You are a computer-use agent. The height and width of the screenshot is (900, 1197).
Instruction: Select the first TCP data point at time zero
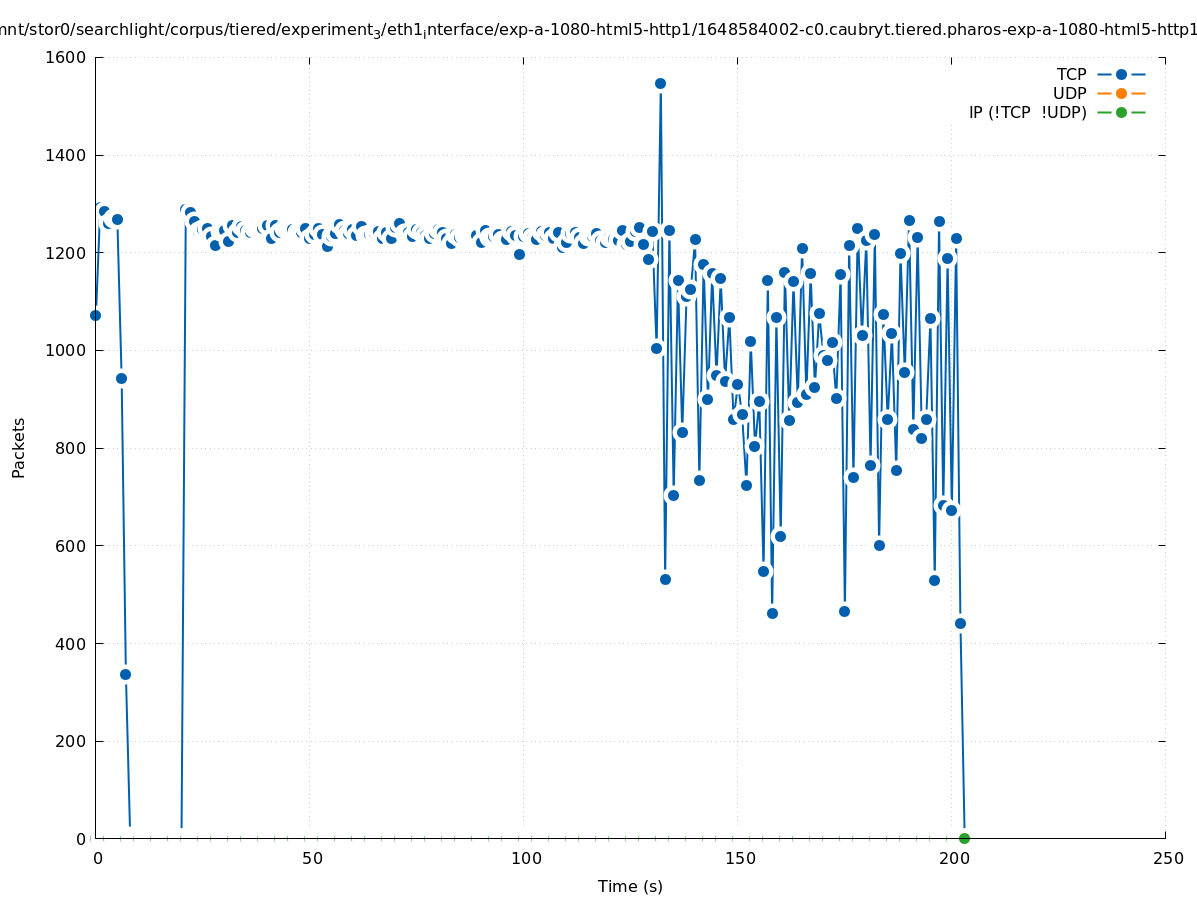pyautogui.click(x=95, y=315)
